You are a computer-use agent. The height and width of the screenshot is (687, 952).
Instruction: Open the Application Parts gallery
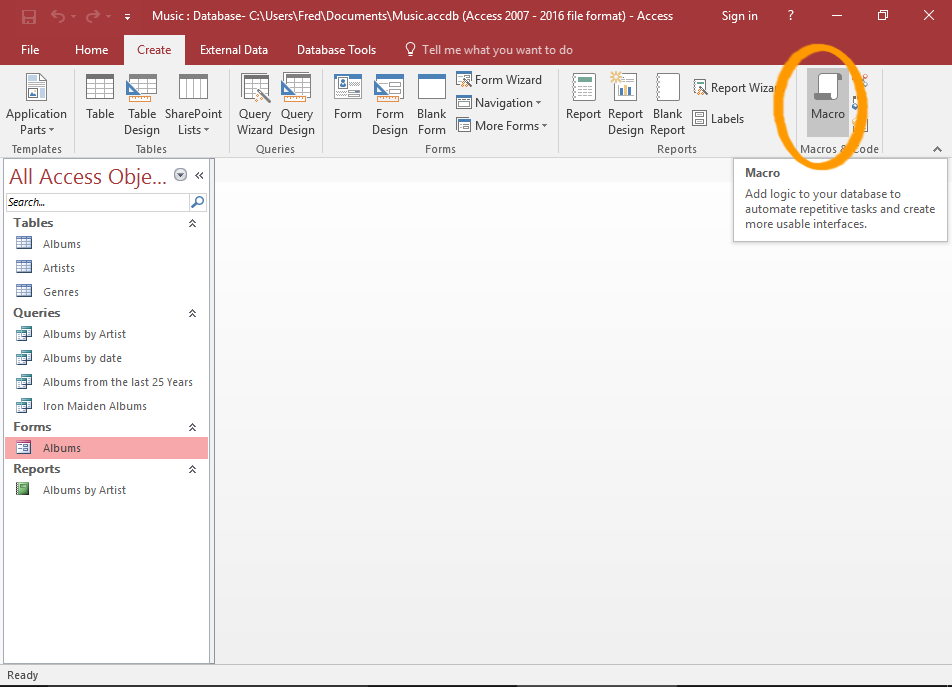pyautogui.click(x=36, y=104)
